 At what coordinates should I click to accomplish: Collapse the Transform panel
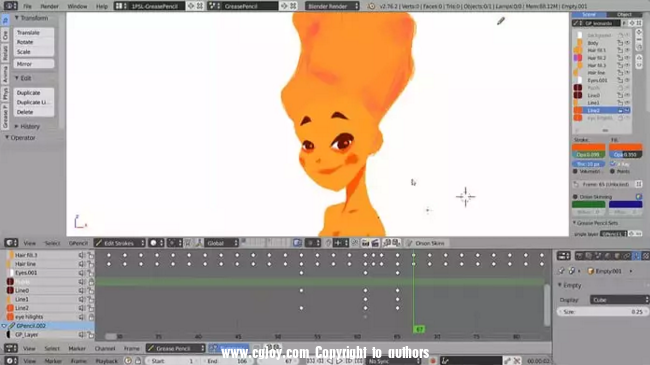pos(17,18)
